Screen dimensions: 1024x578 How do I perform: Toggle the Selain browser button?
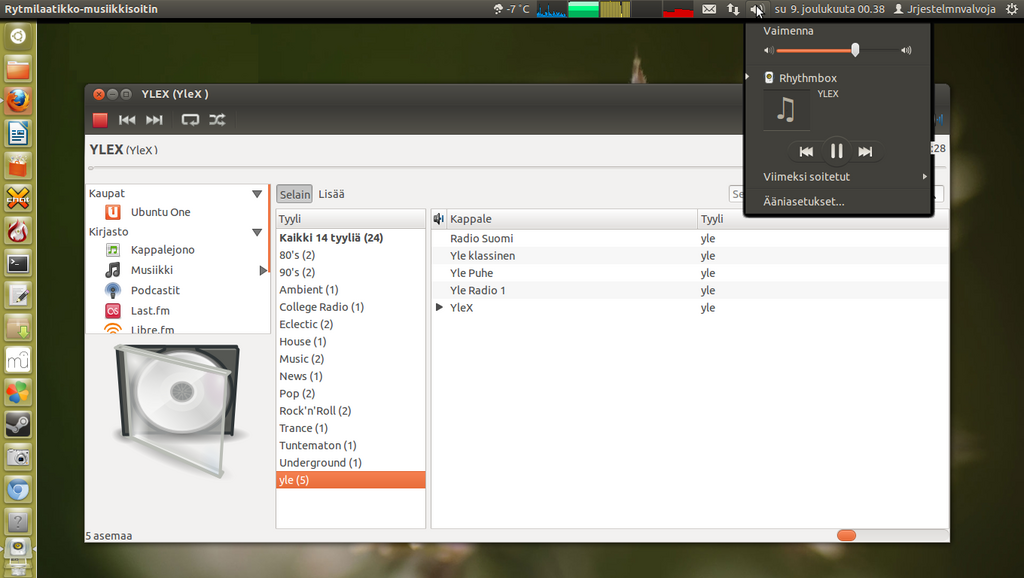coord(294,194)
